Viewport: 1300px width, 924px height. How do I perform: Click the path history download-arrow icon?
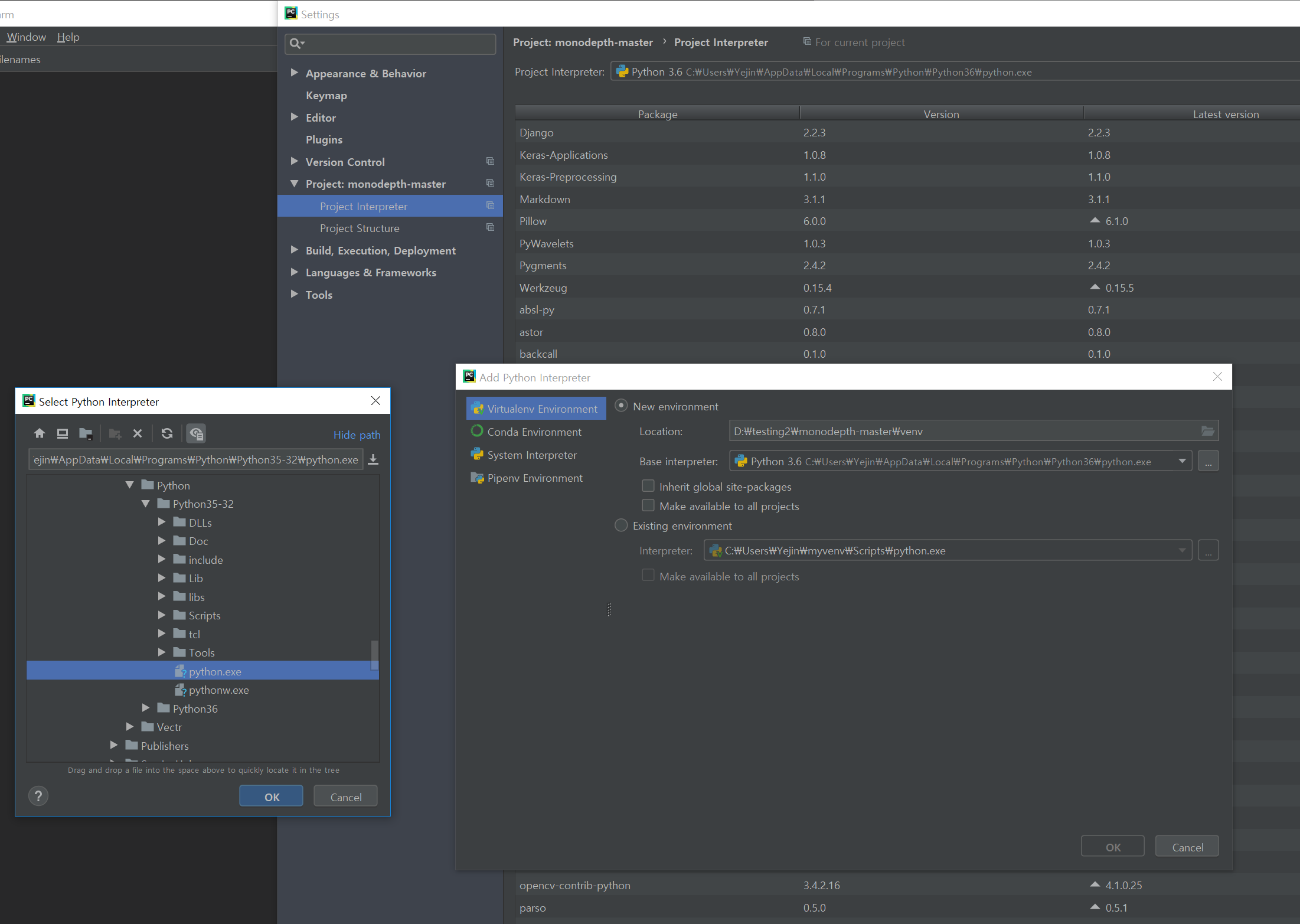point(373,460)
